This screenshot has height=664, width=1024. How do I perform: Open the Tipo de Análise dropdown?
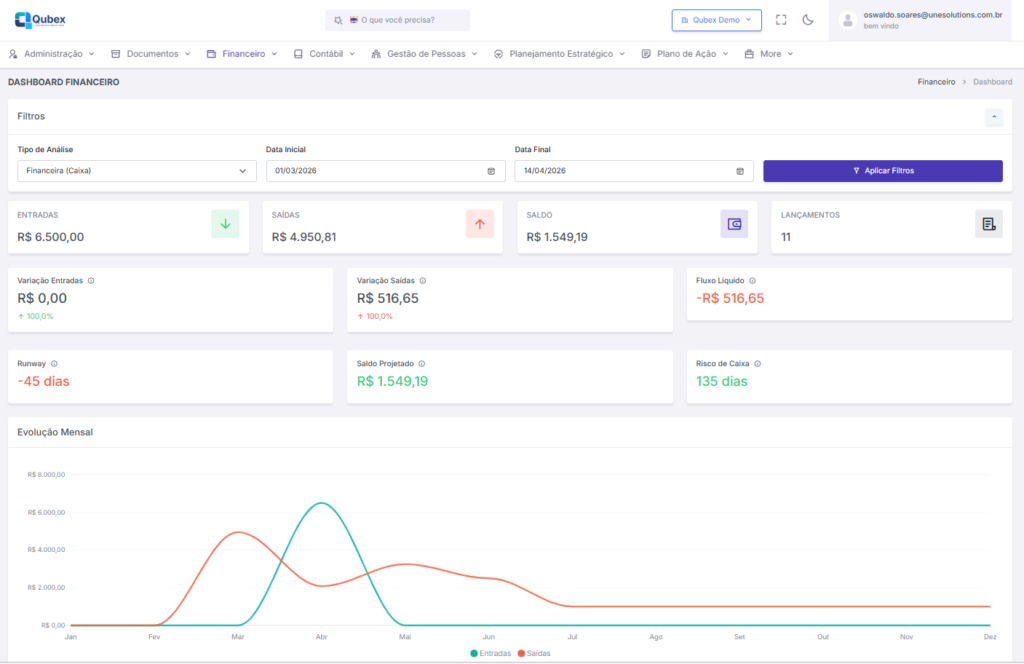pyautogui.click(x=136, y=171)
